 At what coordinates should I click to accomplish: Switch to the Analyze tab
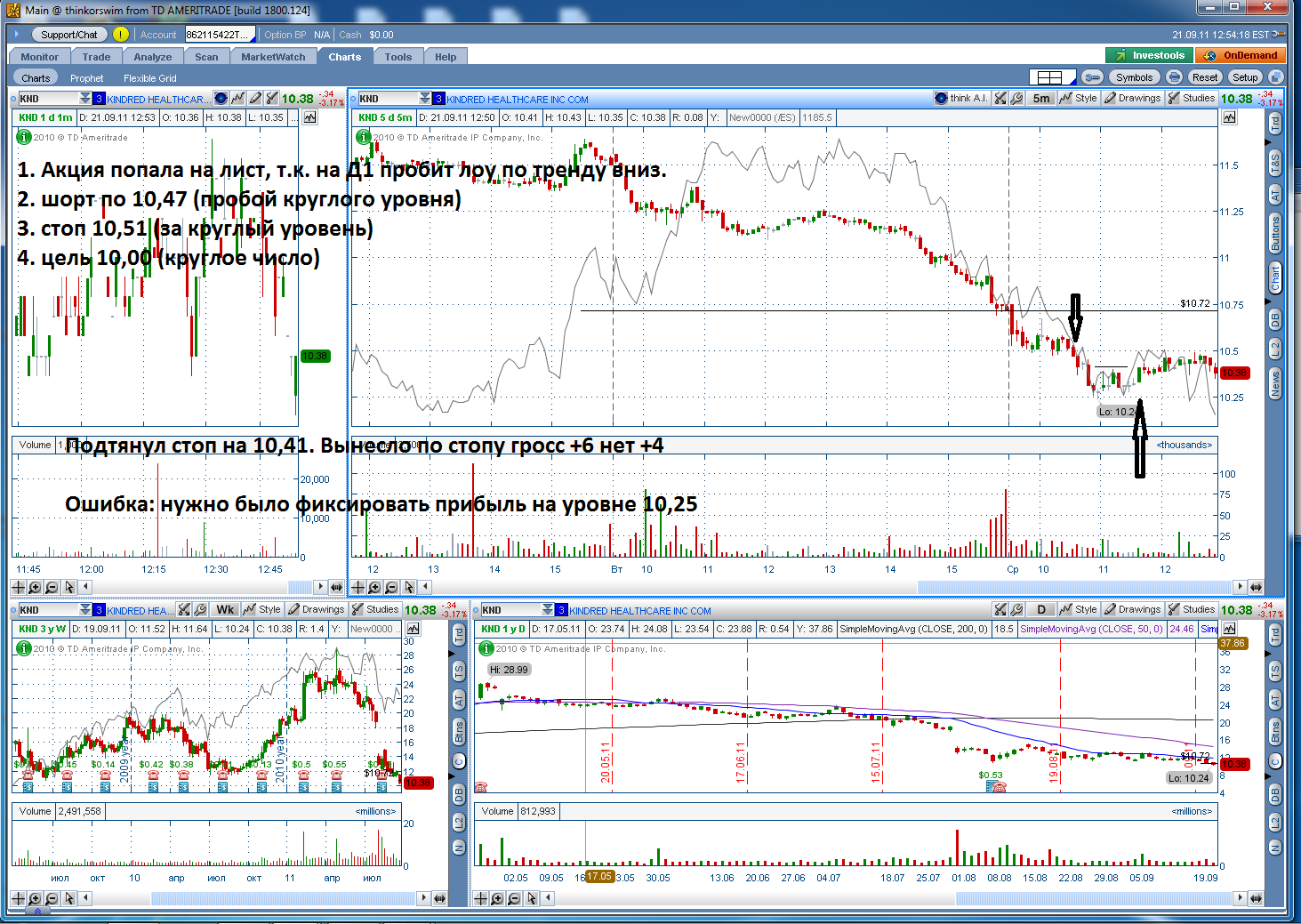153,57
